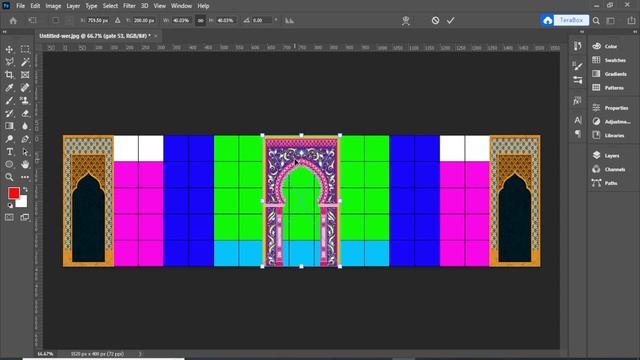Open the Select menu

[110, 6]
